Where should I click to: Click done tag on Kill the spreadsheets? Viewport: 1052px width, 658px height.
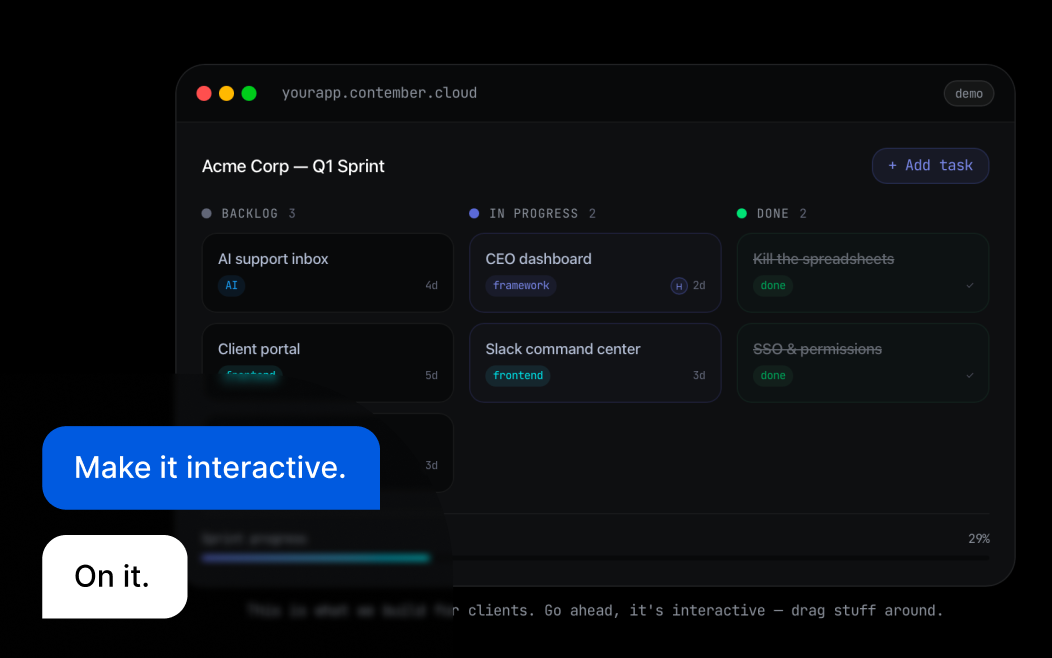coord(773,286)
